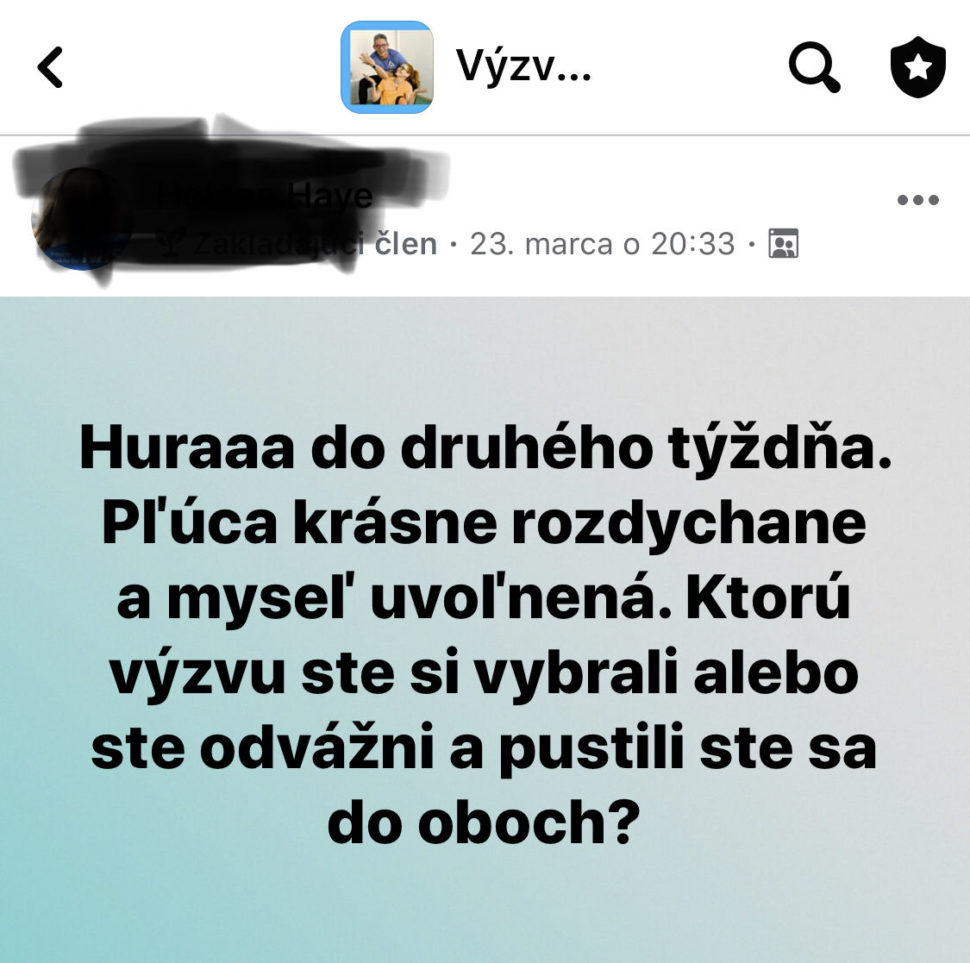
Task: Tap the blurred badge icon before 'Zakladajúci'
Action: 169,245
